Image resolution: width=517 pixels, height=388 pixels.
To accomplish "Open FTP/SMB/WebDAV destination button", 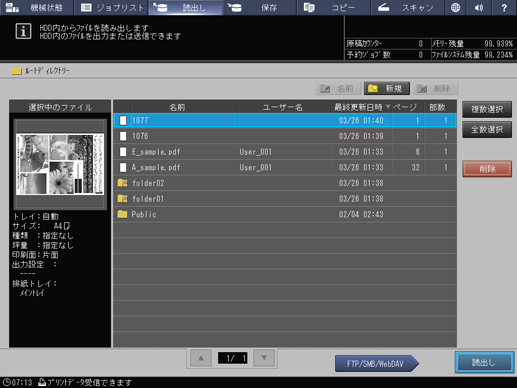I will pyautogui.click(x=376, y=364).
